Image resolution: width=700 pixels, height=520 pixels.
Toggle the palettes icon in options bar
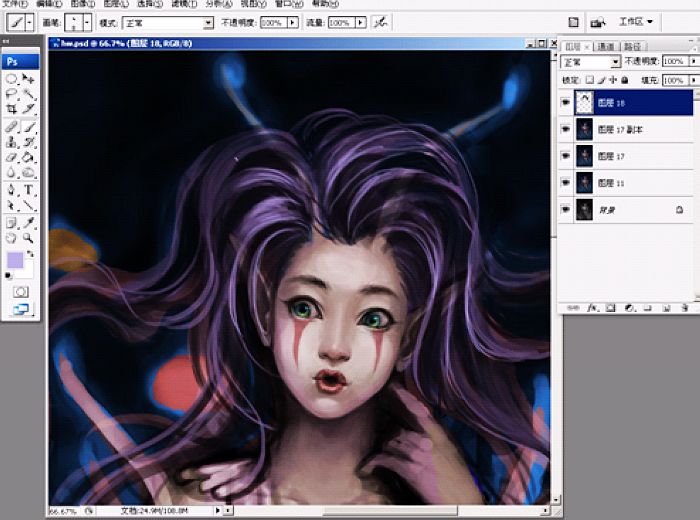[x=574, y=22]
